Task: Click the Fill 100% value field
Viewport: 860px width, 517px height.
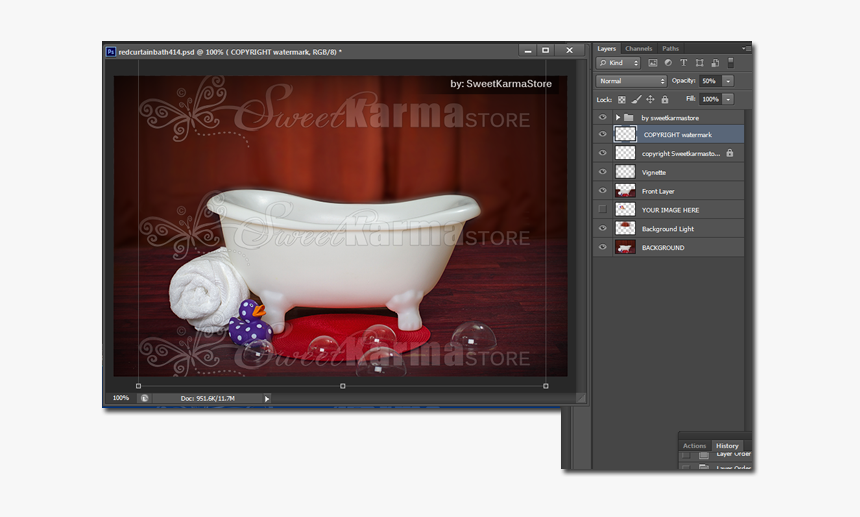Action: tap(711, 99)
